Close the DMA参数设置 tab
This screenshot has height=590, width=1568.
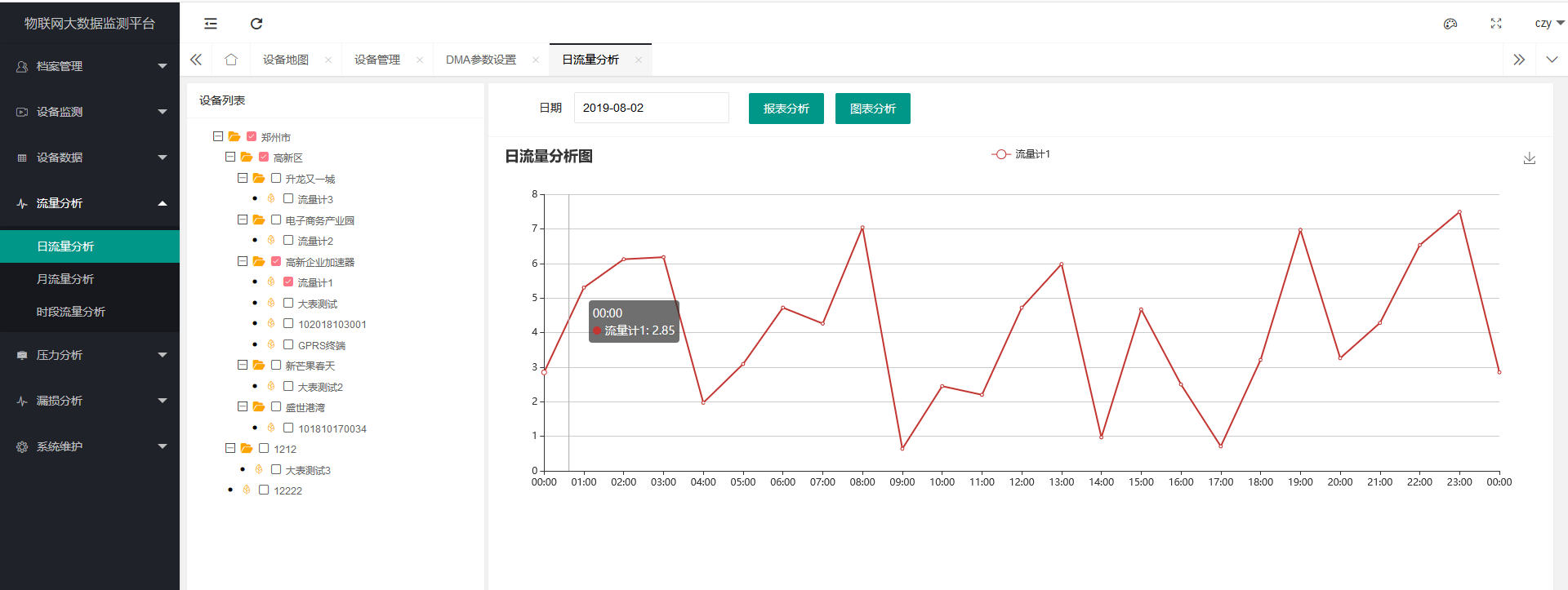pos(536,60)
